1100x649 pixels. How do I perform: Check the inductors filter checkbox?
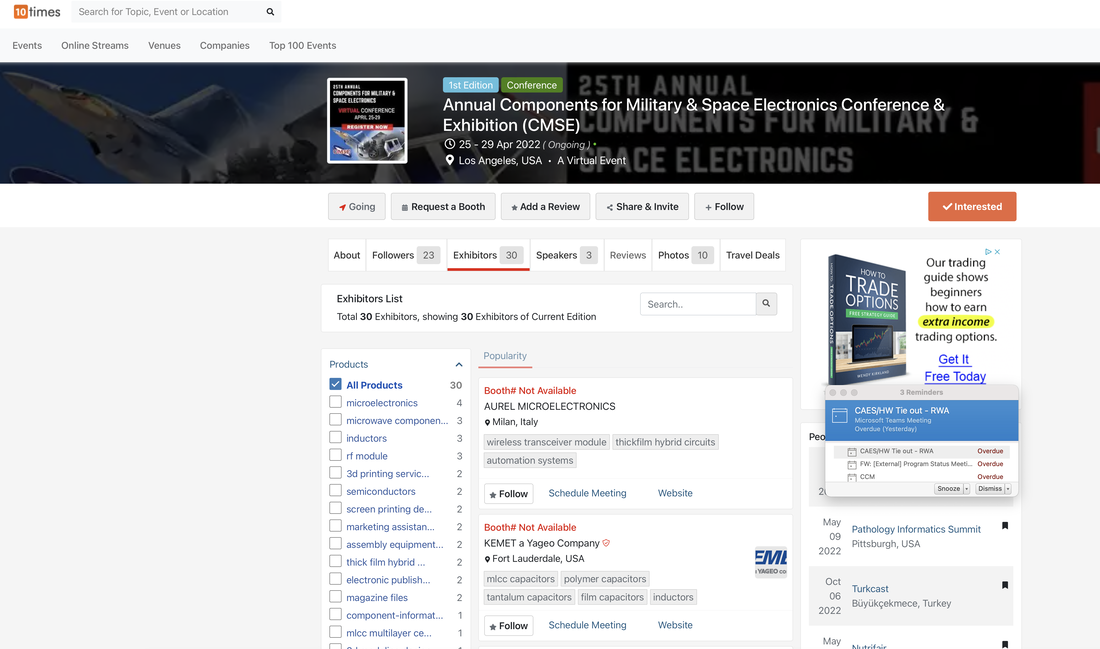click(x=335, y=437)
